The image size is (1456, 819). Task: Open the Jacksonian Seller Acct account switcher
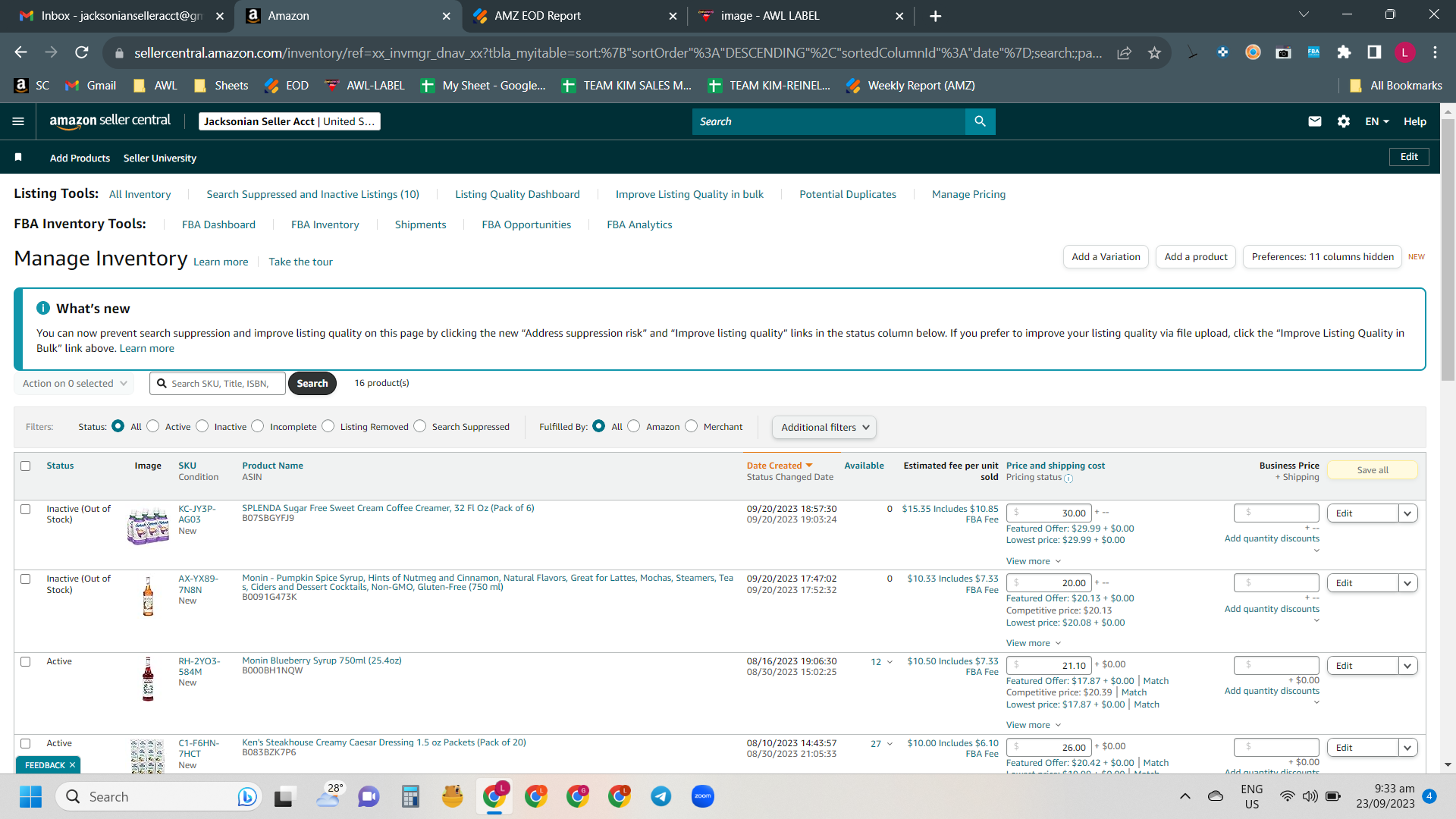coord(289,121)
